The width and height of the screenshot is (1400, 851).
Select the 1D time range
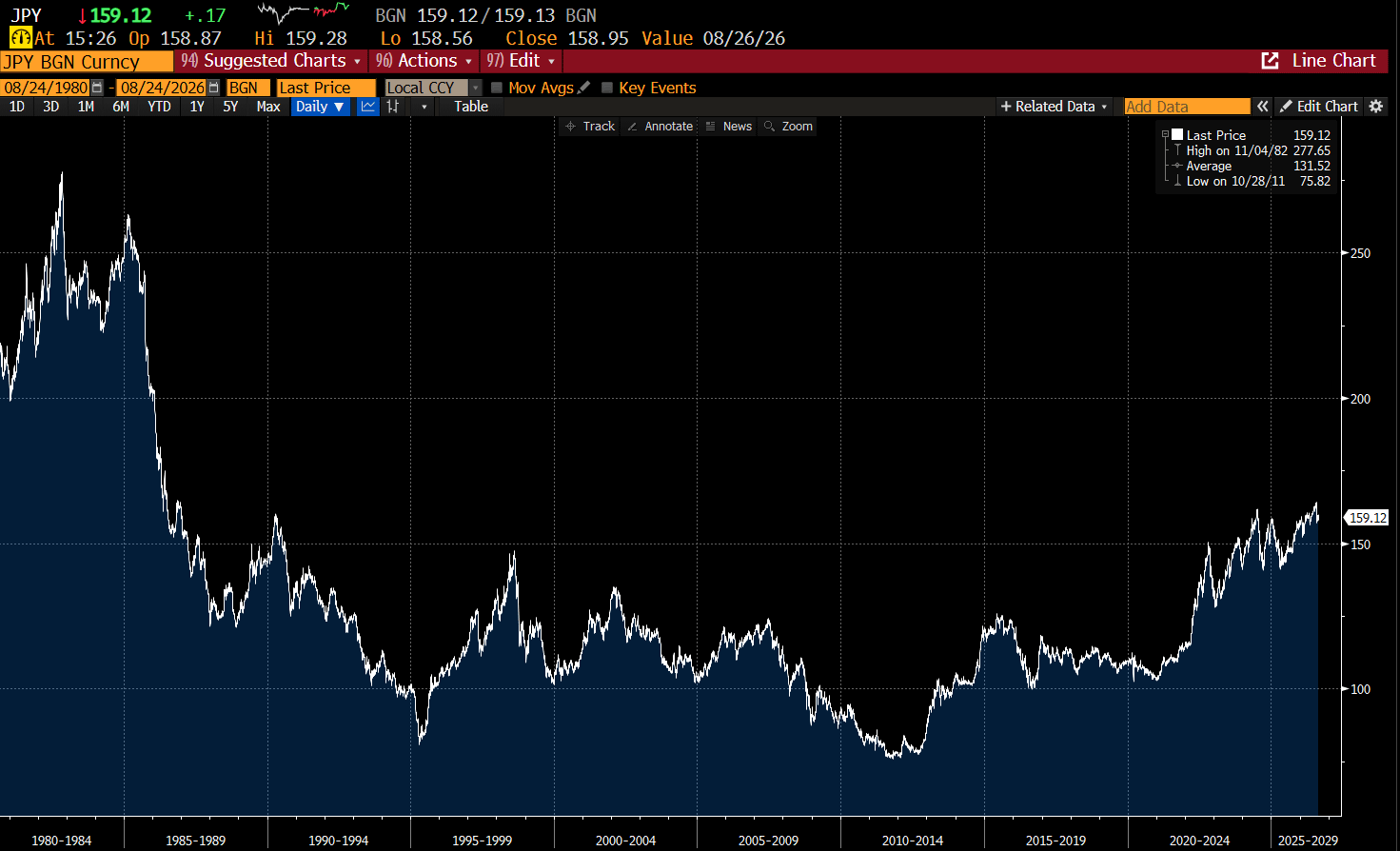tap(17, 107)
